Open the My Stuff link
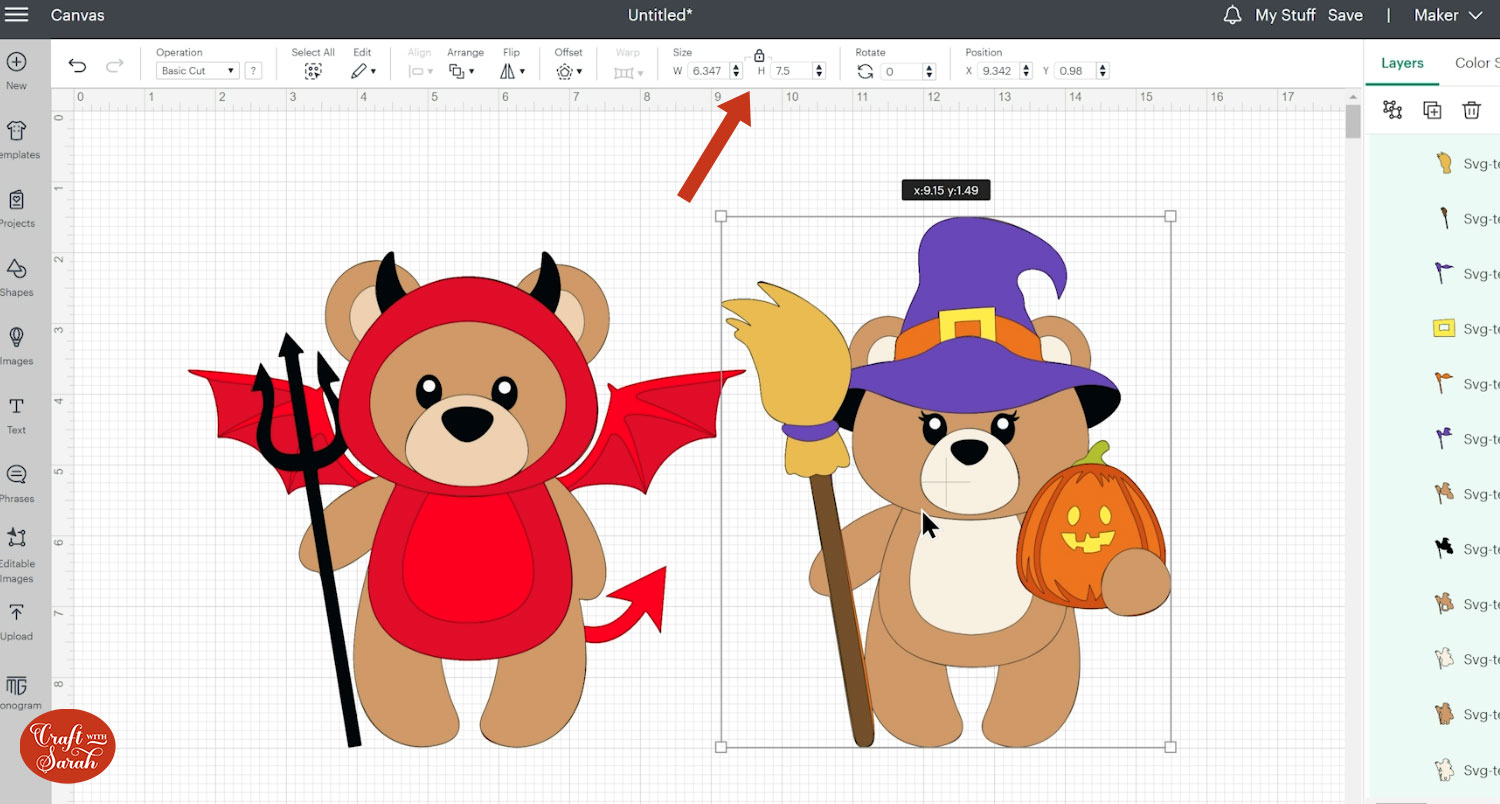Image resolution: width=1500 pixels, height=804 pixels. pyautogui.click(x=1285, y=15)
